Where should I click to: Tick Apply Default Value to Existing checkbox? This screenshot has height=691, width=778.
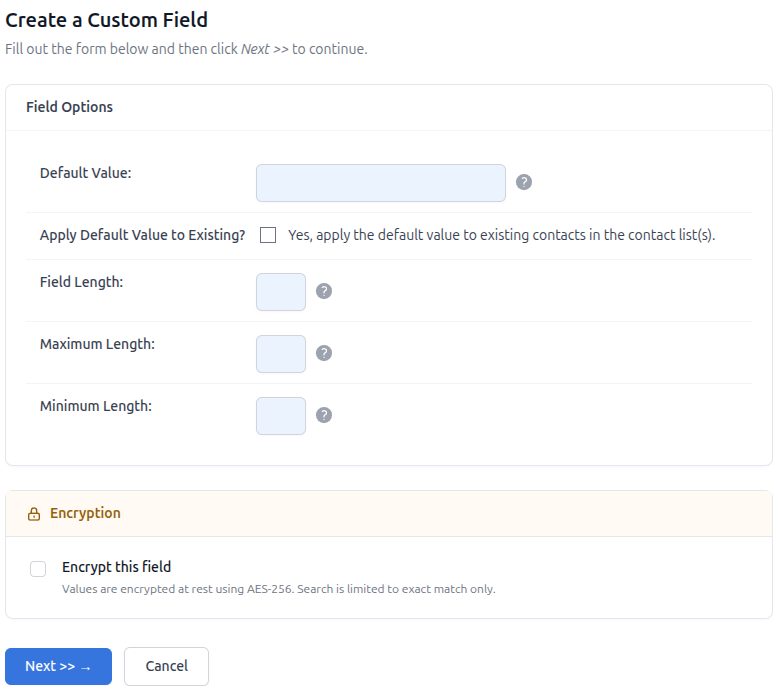click(x=268, y=235)
